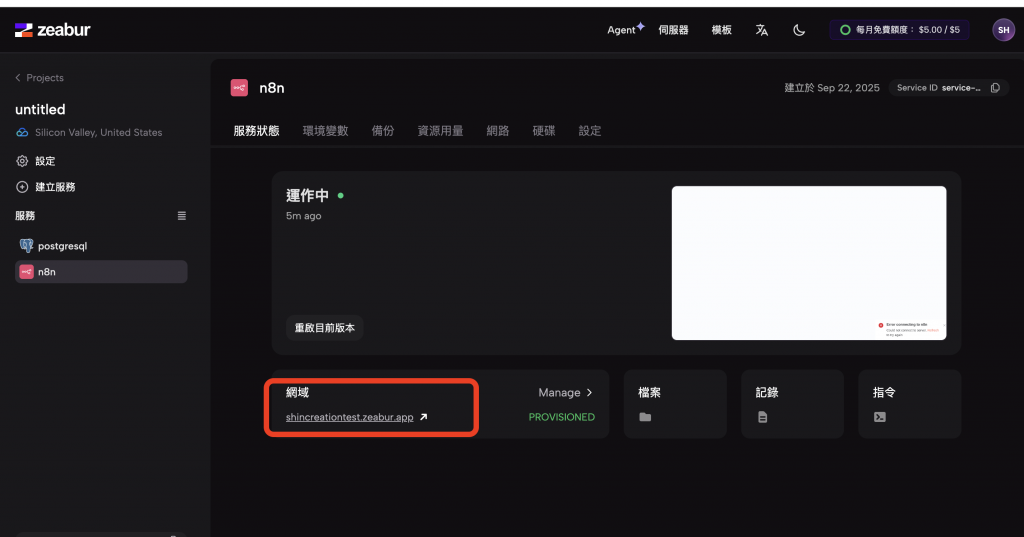The image size is (1024, 537).
Task: Open the 指令 terminal icon
Action: click(880, 417)
